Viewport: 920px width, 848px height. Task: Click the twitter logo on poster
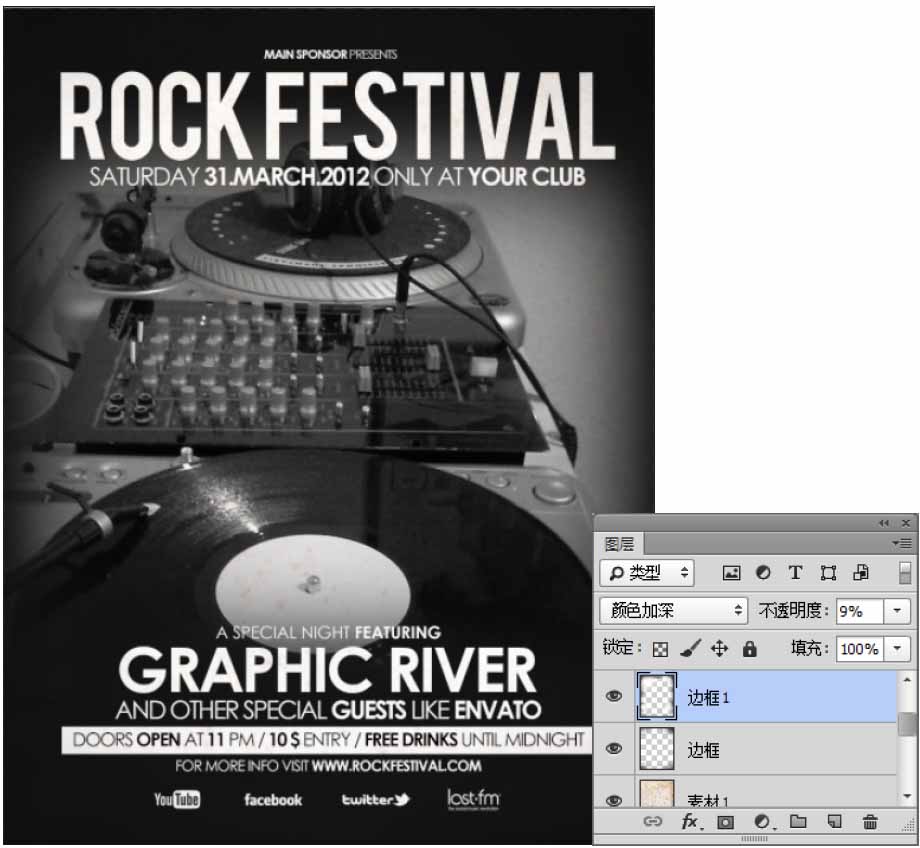(x=376, y=799)
